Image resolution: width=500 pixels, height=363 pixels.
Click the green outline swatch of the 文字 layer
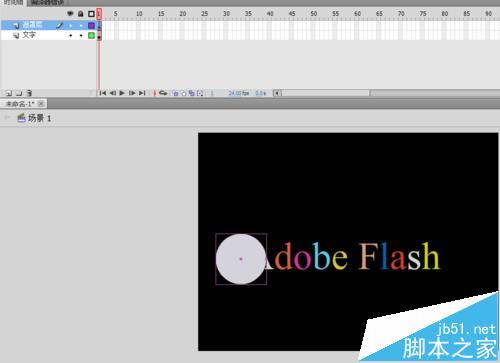91,35
